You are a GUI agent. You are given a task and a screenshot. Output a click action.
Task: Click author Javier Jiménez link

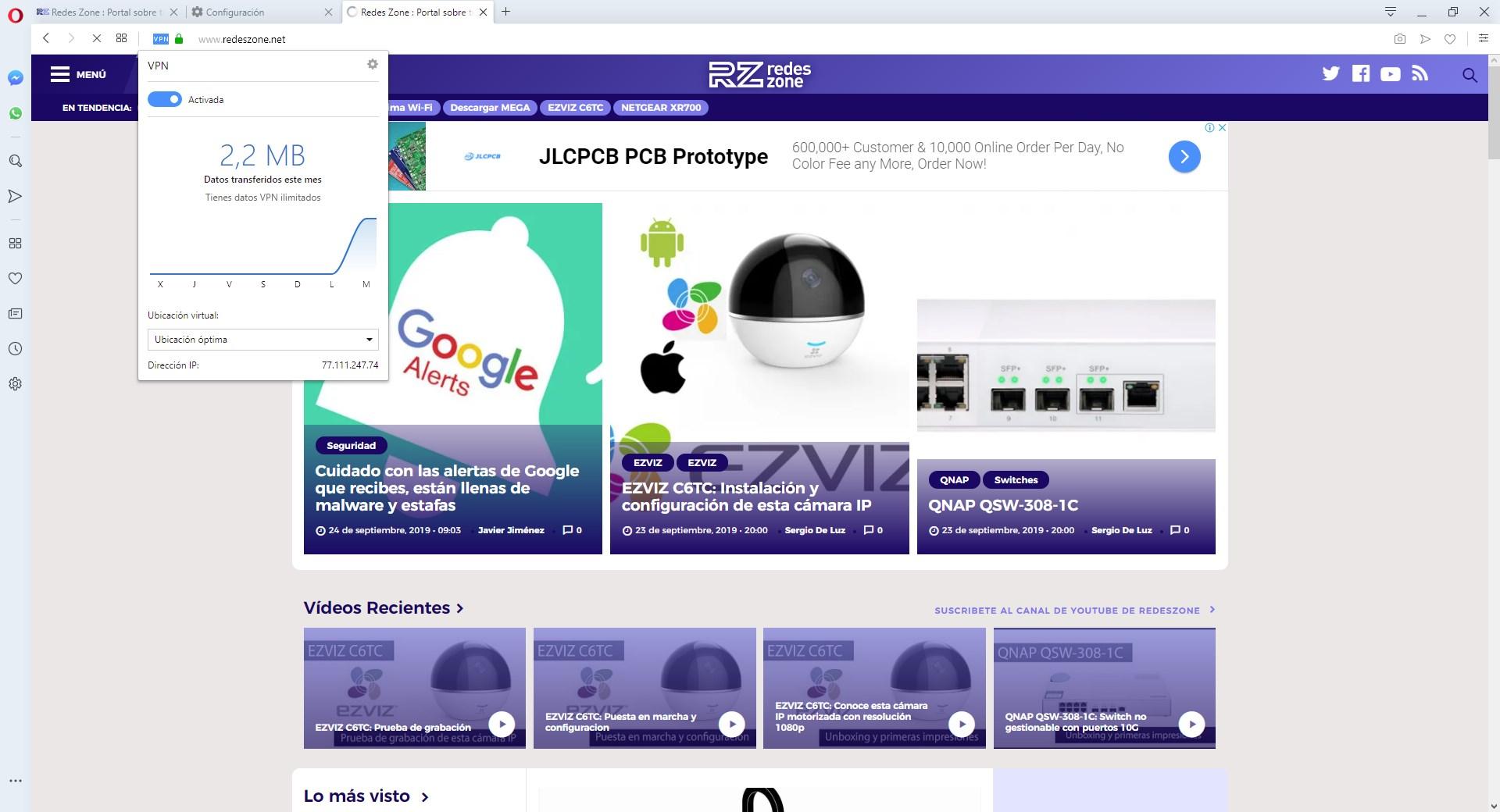pyautogui.click(x=511, y=530)
